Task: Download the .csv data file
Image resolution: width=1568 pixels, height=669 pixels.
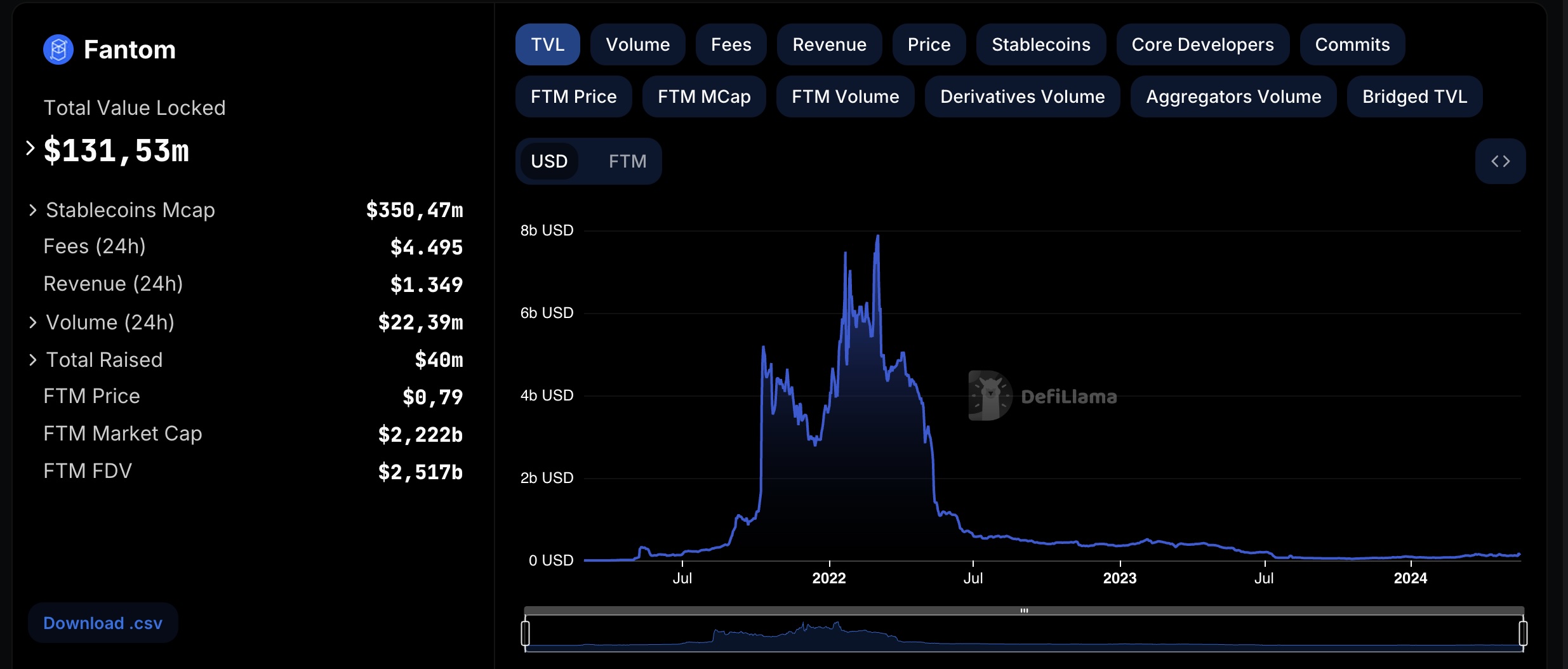Action: pyautogui.click(x=103, y=623)
